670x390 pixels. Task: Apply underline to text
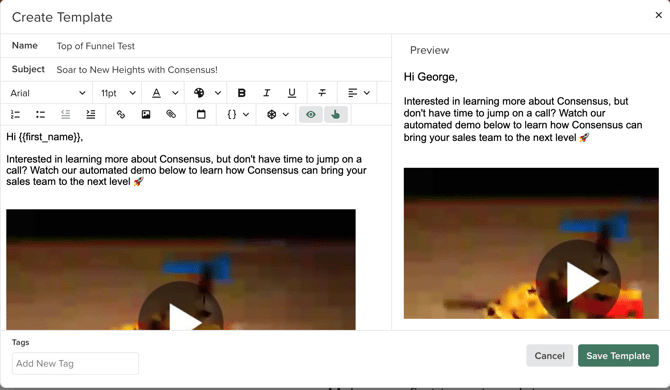coord(292,93)
